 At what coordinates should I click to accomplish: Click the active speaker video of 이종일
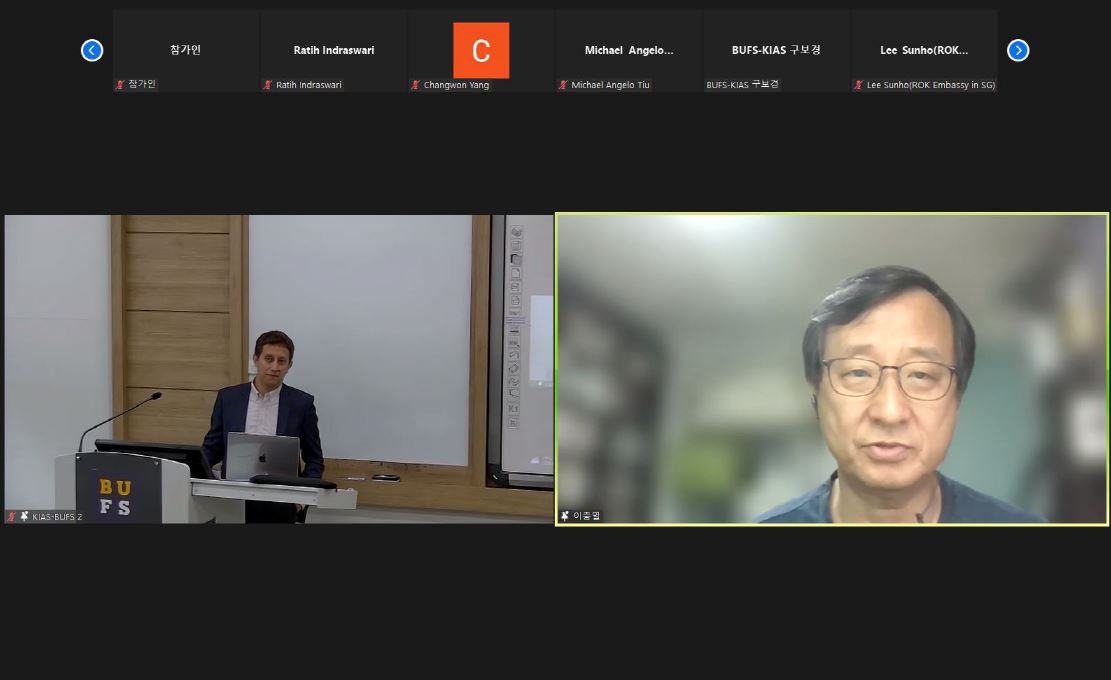(x=832, y=368)
